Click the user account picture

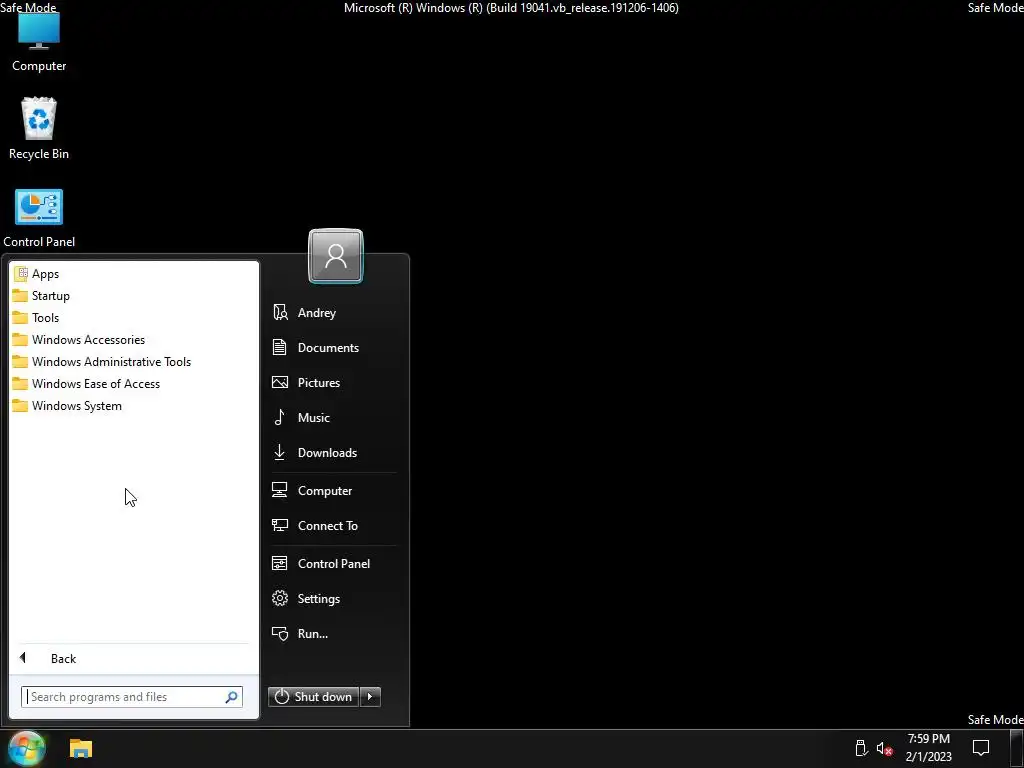tap(336, 256)
